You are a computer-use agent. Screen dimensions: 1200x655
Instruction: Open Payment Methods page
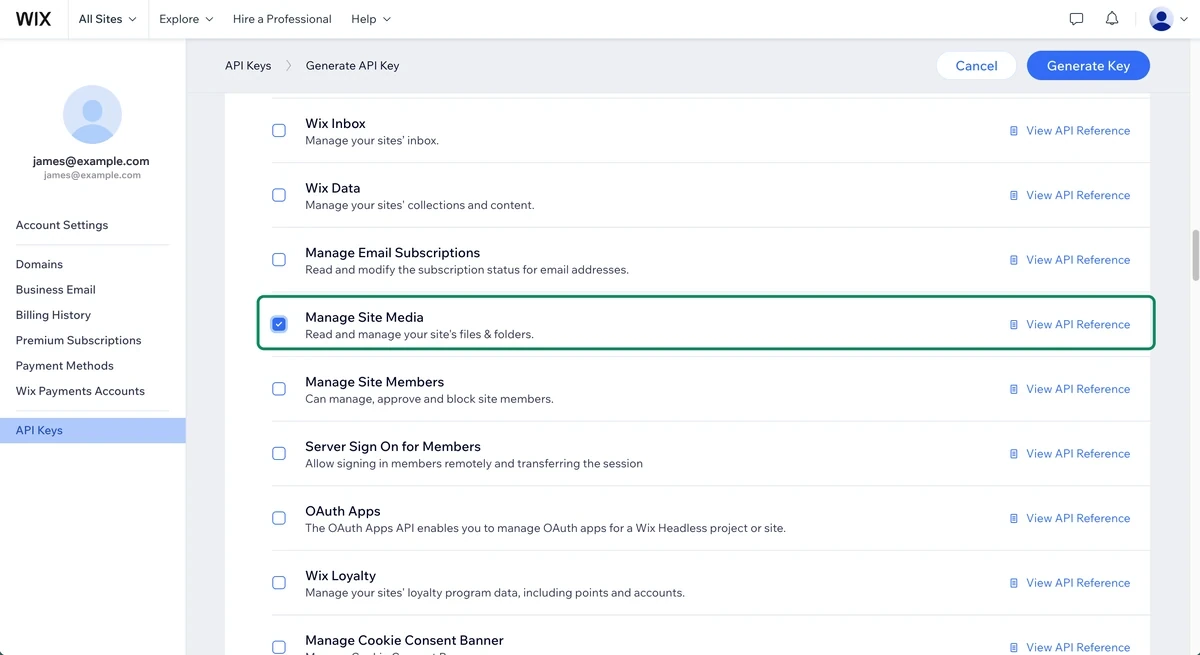click(65, 366)
